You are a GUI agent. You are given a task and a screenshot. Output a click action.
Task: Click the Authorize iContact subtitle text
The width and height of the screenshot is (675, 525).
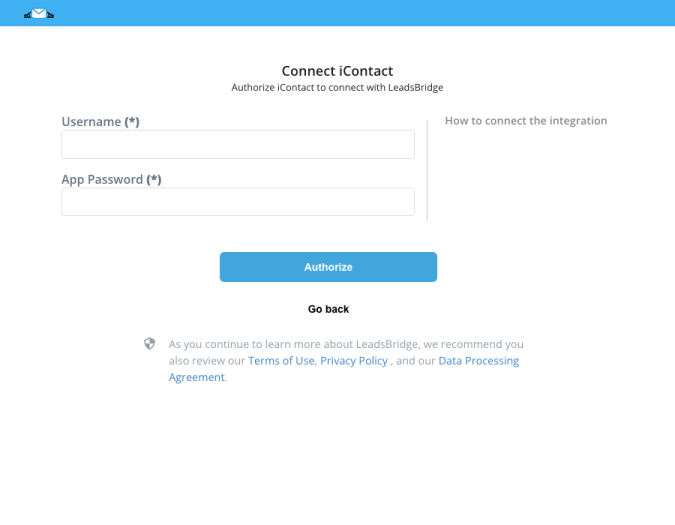click(338, 88)
